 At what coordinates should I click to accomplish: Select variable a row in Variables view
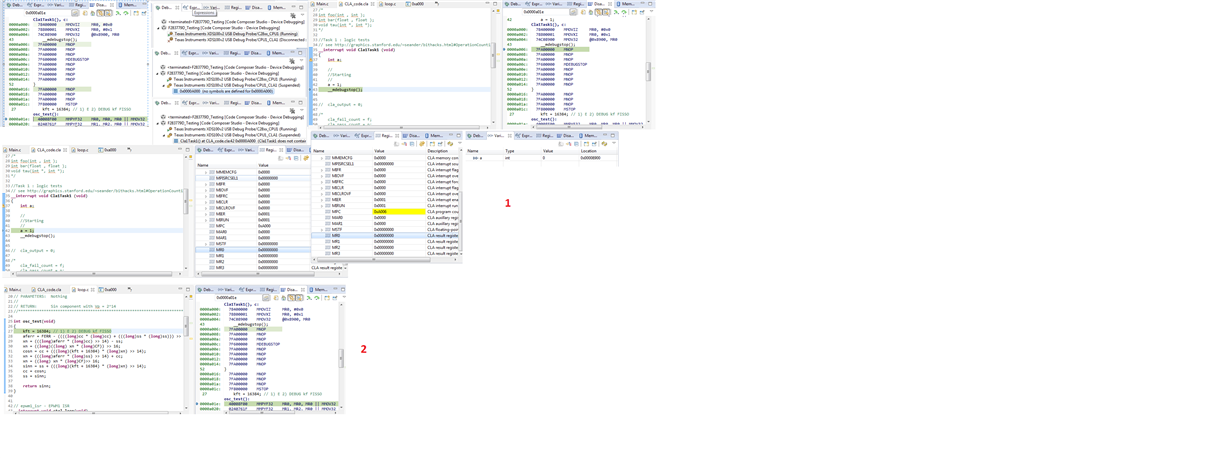click(542, 158)
